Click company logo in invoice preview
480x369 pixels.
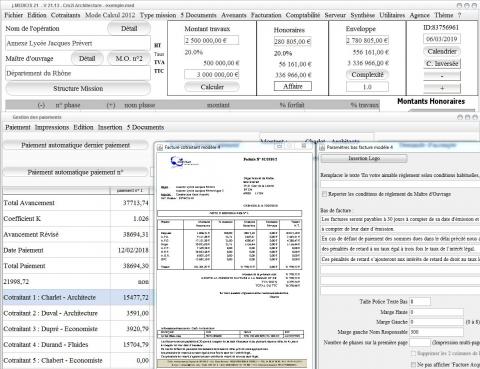coord(183,162)
